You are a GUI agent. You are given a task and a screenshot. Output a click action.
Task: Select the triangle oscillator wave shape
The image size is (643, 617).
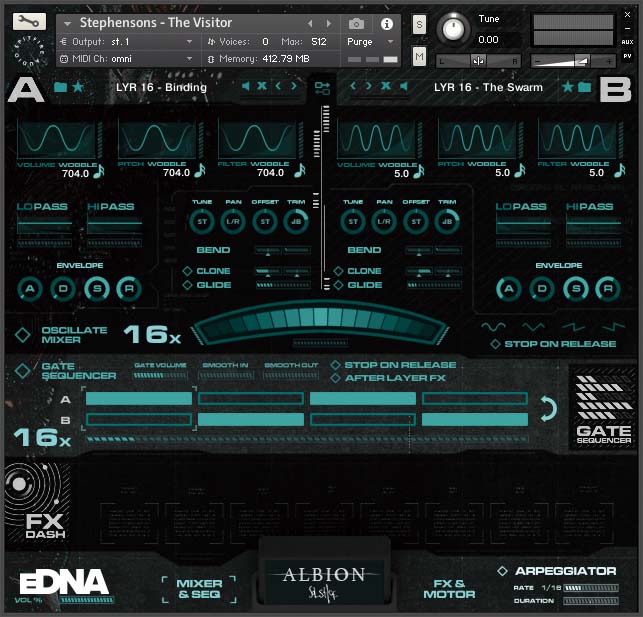tap(533, 327)
